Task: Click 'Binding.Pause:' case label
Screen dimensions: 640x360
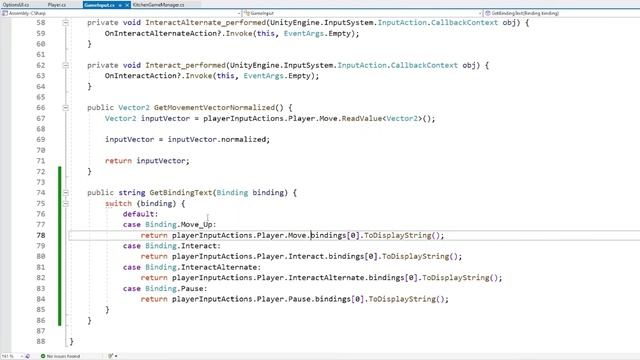Action: 176,289
